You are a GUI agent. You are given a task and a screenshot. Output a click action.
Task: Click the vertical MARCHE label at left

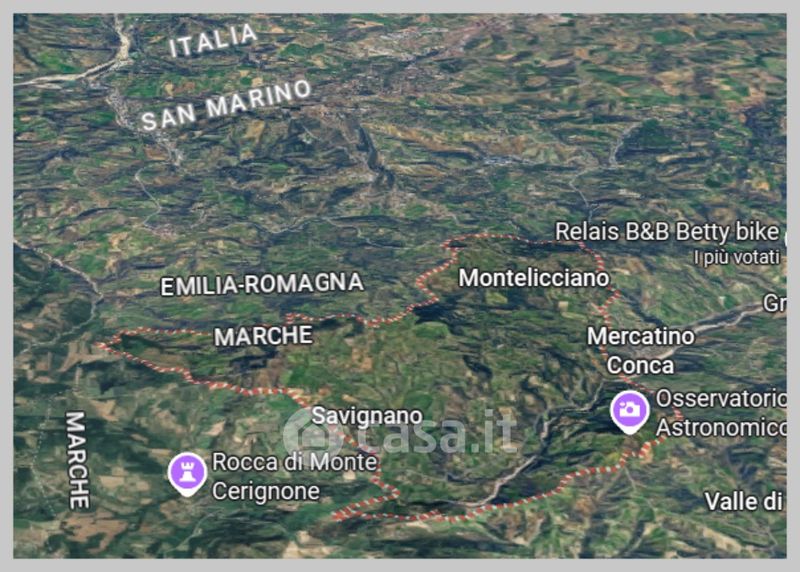click(78, 460)
